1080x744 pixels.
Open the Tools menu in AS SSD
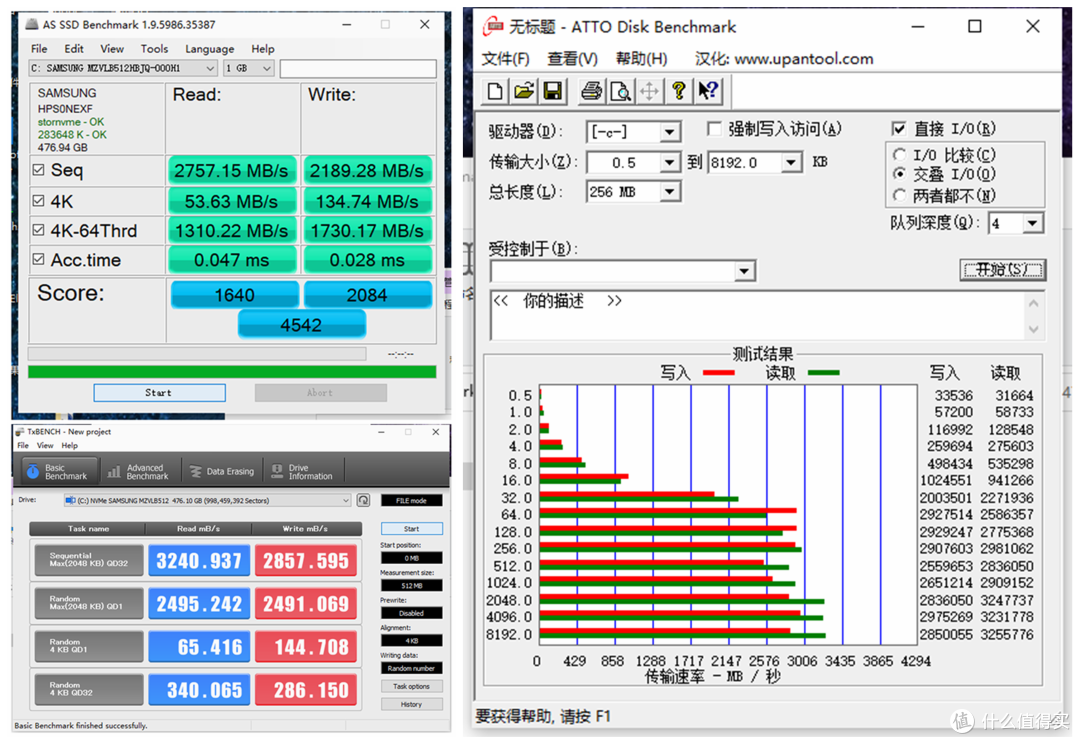pos(154,49)
